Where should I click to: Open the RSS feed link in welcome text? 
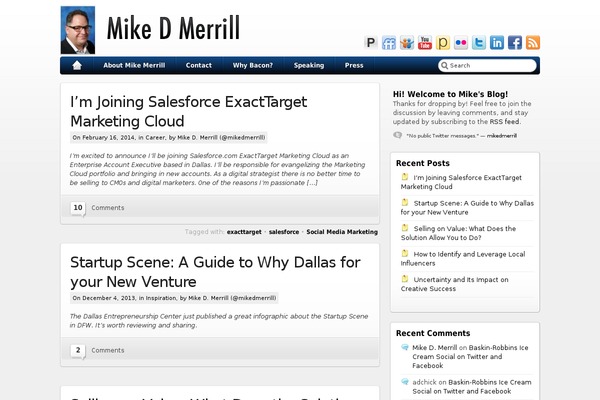point(504,122)
